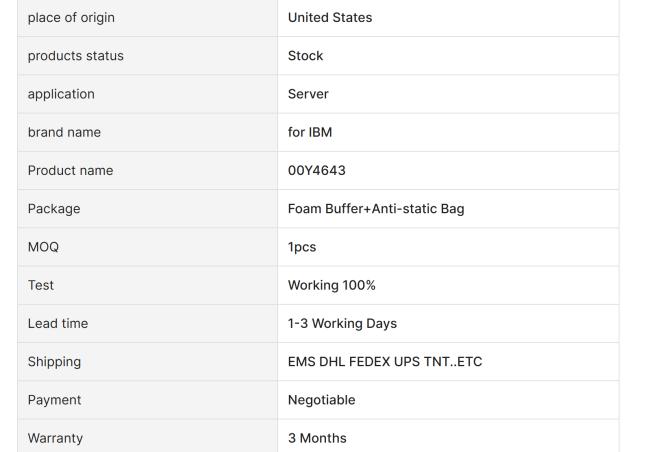Click the 'Warranty' row label
The height and width of the screenshot is (452, 650).
coord(55,438)
